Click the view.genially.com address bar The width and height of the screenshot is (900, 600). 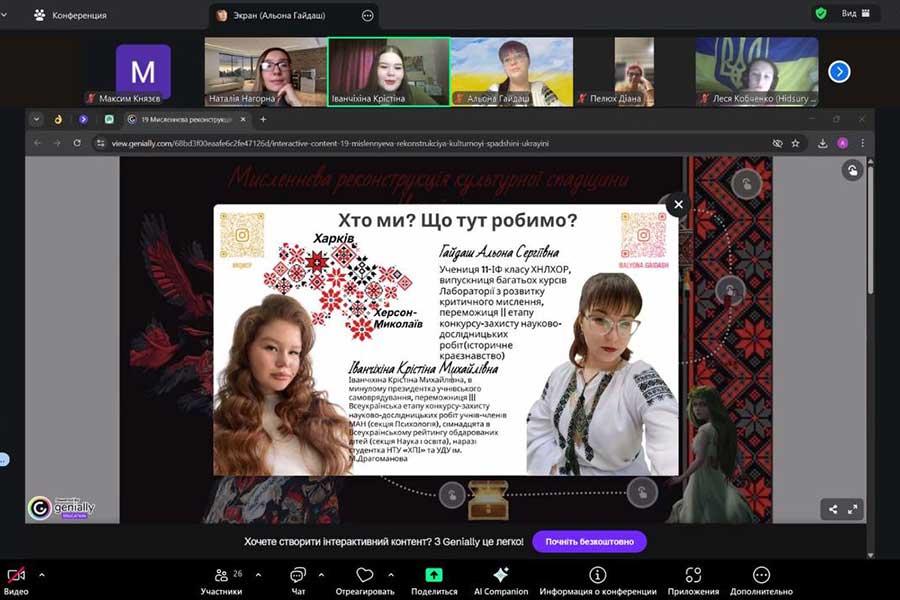point(330,144)
